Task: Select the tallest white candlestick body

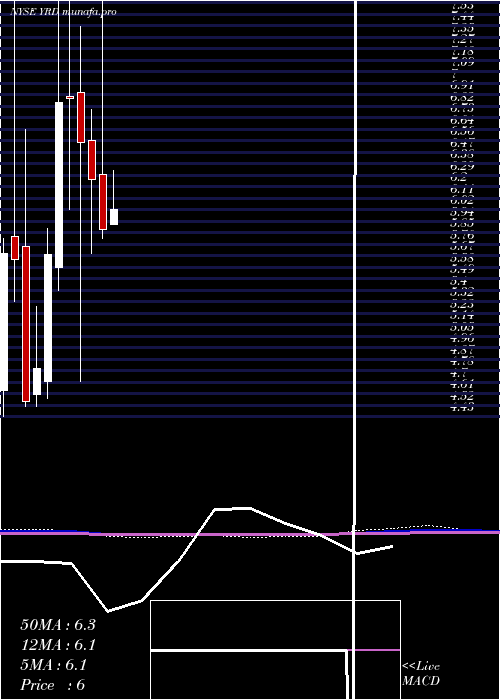Action: (59, 185)
